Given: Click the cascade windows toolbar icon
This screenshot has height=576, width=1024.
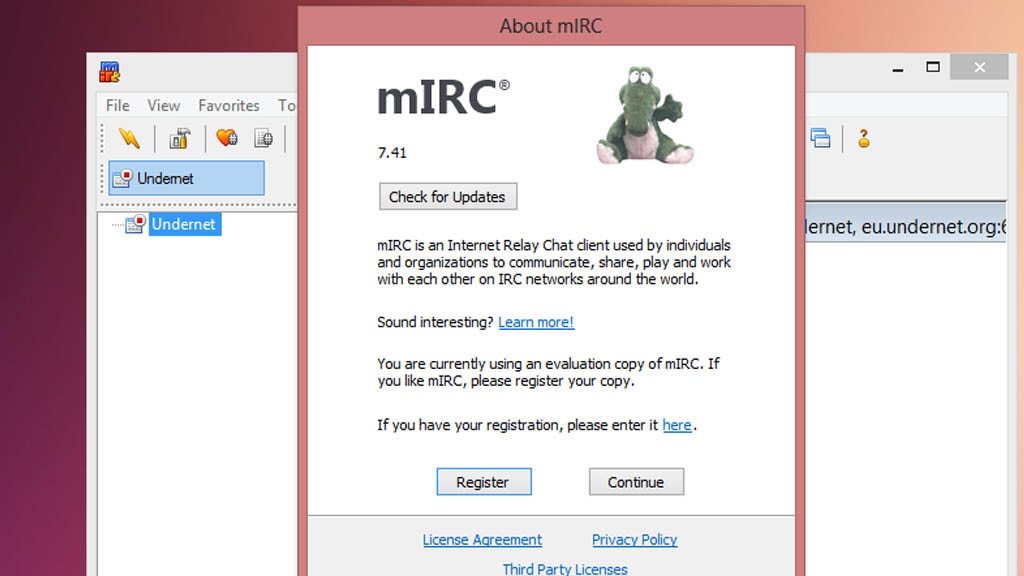Looking at the screenshot, I should pos(820,138).
